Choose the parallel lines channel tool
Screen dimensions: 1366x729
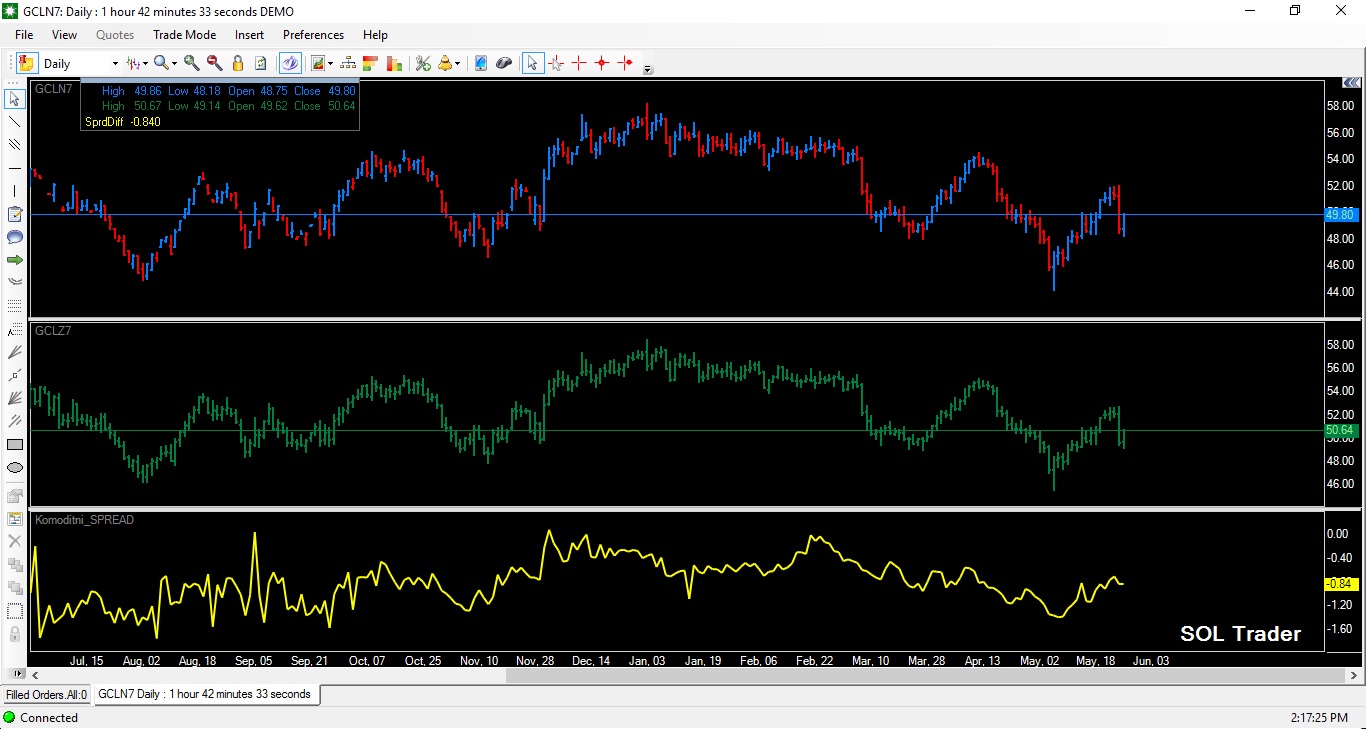[15, 145]
